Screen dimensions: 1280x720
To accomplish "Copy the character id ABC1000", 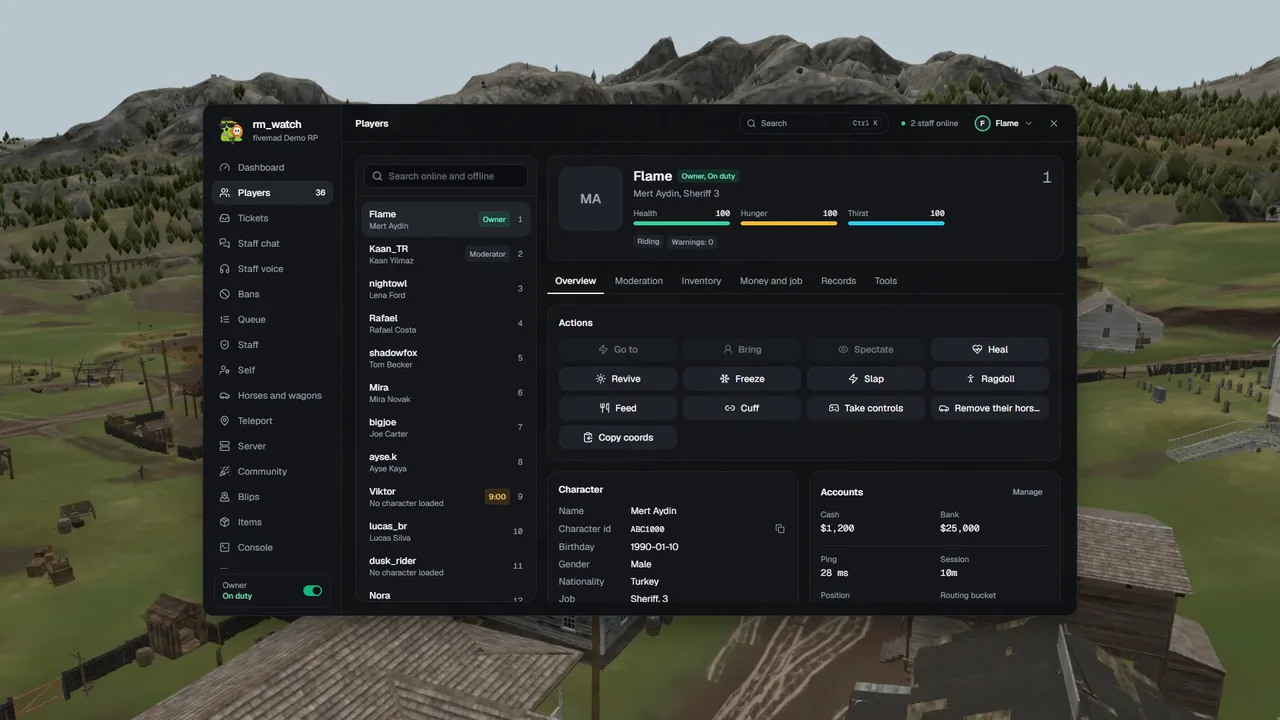I will 780,529.
